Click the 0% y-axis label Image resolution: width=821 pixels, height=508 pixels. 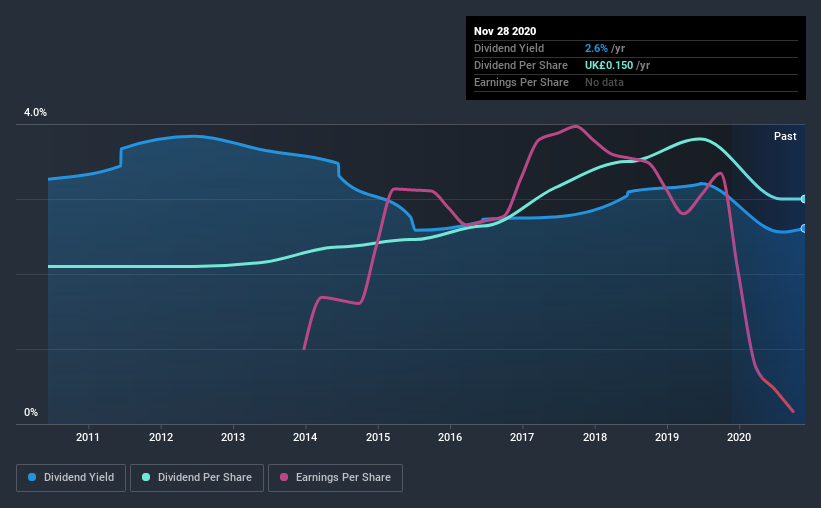(x=31, y=413)
